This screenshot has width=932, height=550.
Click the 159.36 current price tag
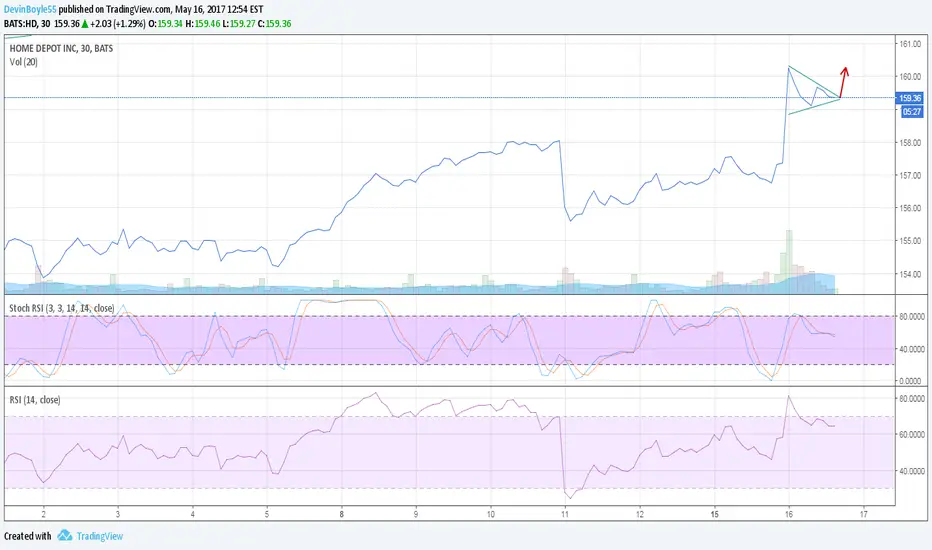point(909,98)
